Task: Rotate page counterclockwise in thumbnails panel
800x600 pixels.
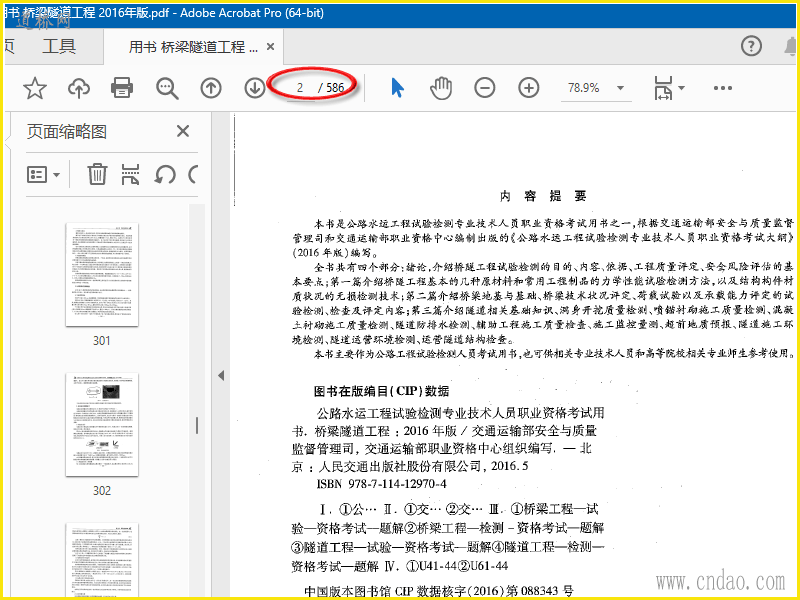Action: tap(165, 174)
